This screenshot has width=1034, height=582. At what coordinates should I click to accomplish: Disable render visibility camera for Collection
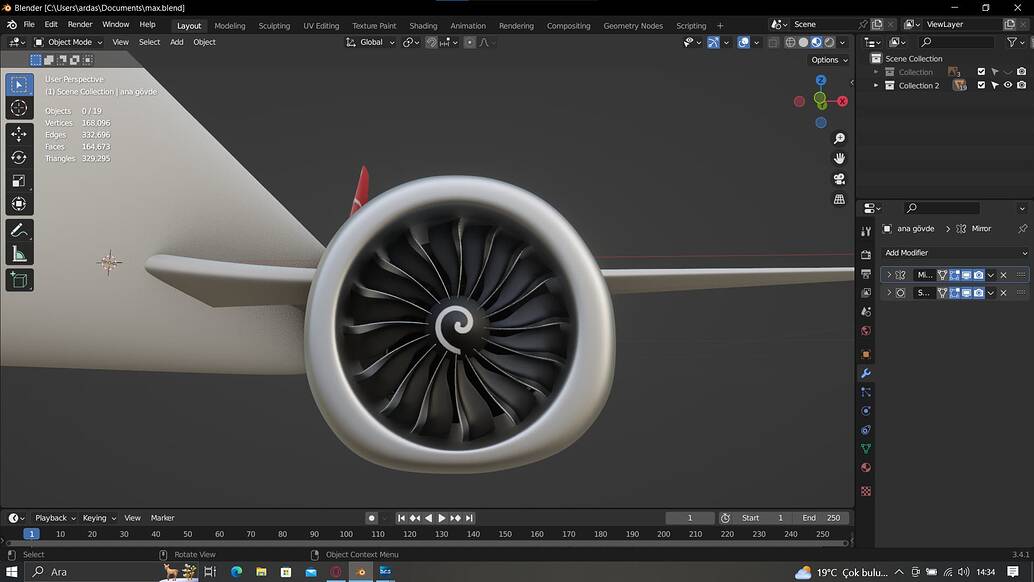[x=1022, y=72]
